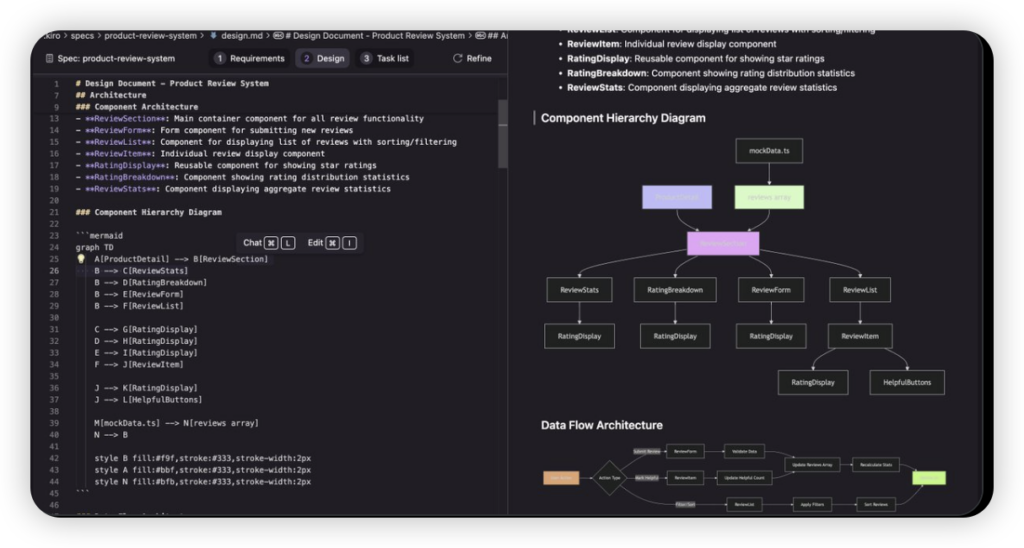The height and width of the screenshot is (548, 1024).
Task: Select 'design.md' in the breadcrumb
Action: [x=242, y=36]
